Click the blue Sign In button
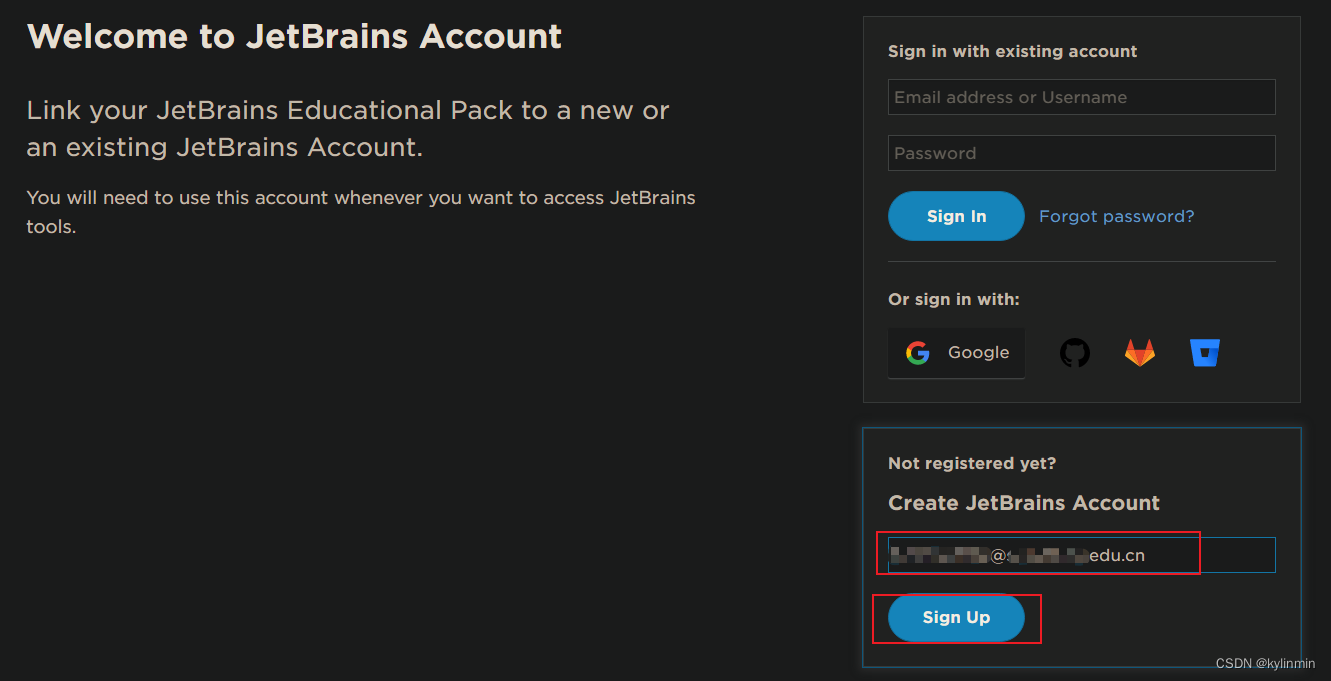The width and height of the screenshot is (1331, 681). point(956,216)
